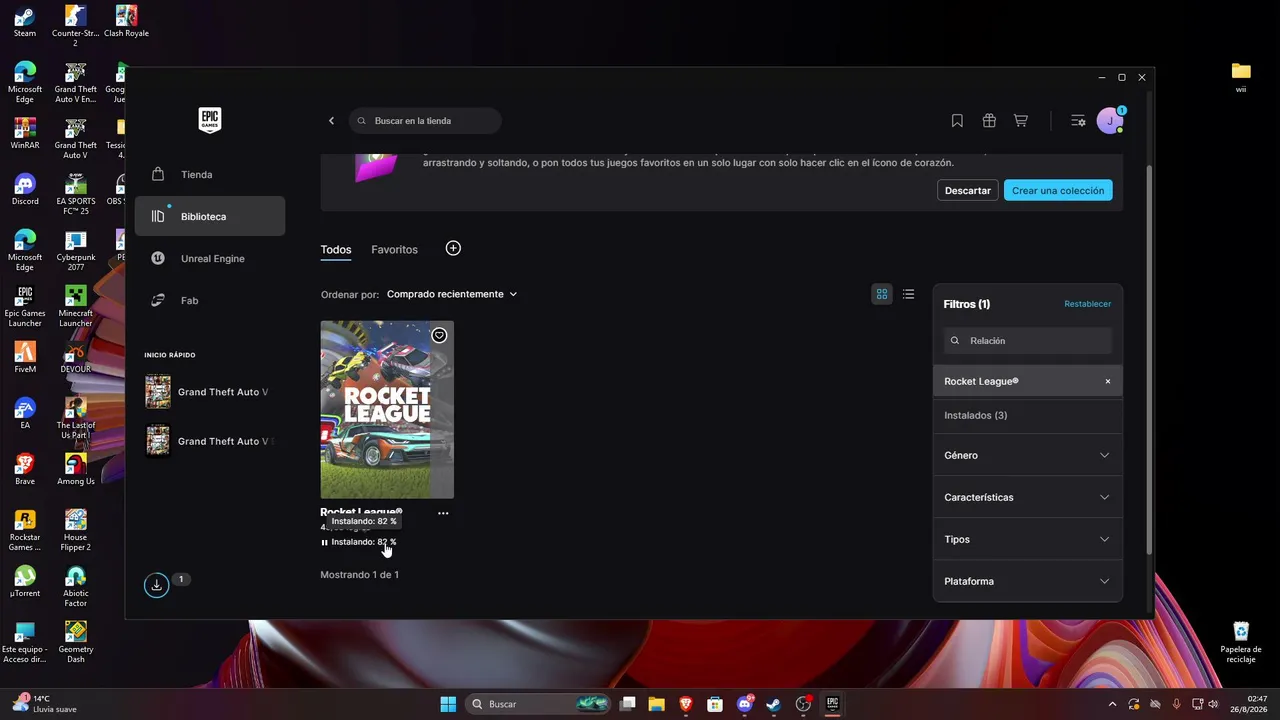
Task: Click the Restablecer filters link
Action: pos(1087,304)
